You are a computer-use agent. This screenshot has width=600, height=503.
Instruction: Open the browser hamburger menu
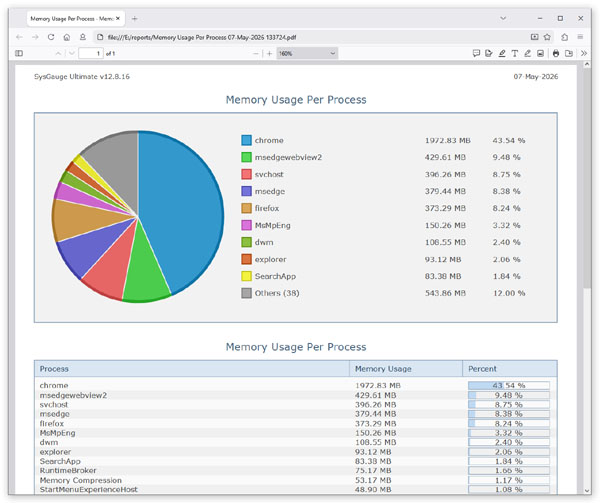click(580, 37)
